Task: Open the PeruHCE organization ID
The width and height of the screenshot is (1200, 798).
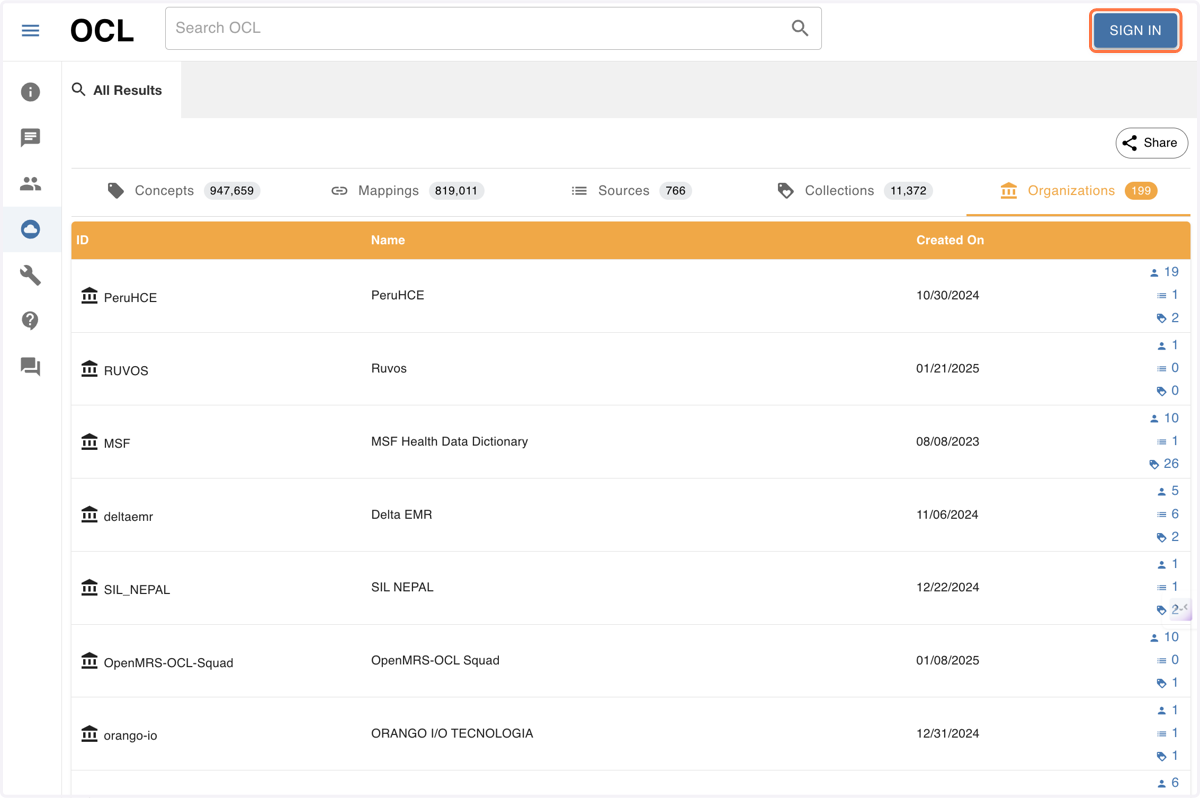Action: [x=130, y=297]
